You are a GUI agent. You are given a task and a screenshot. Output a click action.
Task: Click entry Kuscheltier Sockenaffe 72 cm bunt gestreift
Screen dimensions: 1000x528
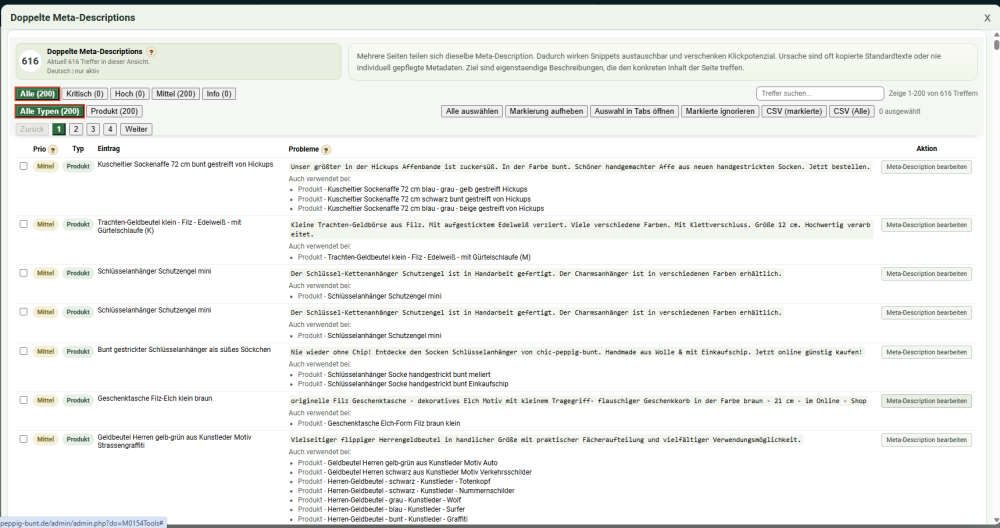(x=185, y=165)
